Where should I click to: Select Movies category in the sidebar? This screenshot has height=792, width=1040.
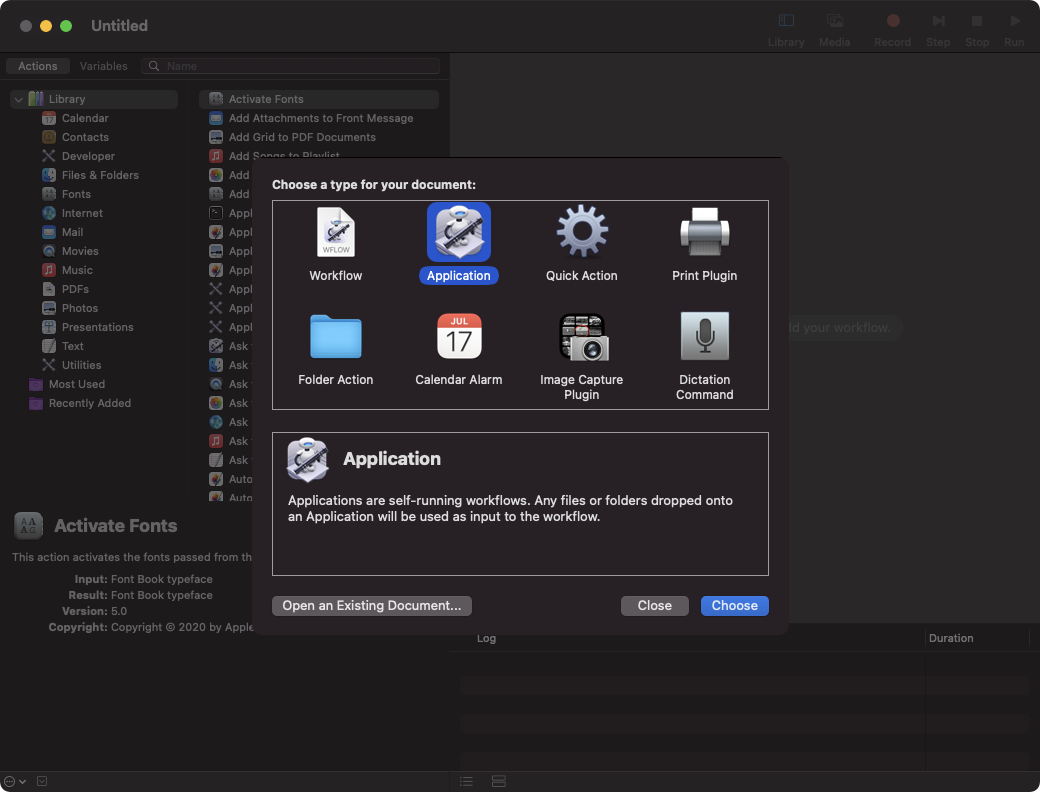coord(80,251)
